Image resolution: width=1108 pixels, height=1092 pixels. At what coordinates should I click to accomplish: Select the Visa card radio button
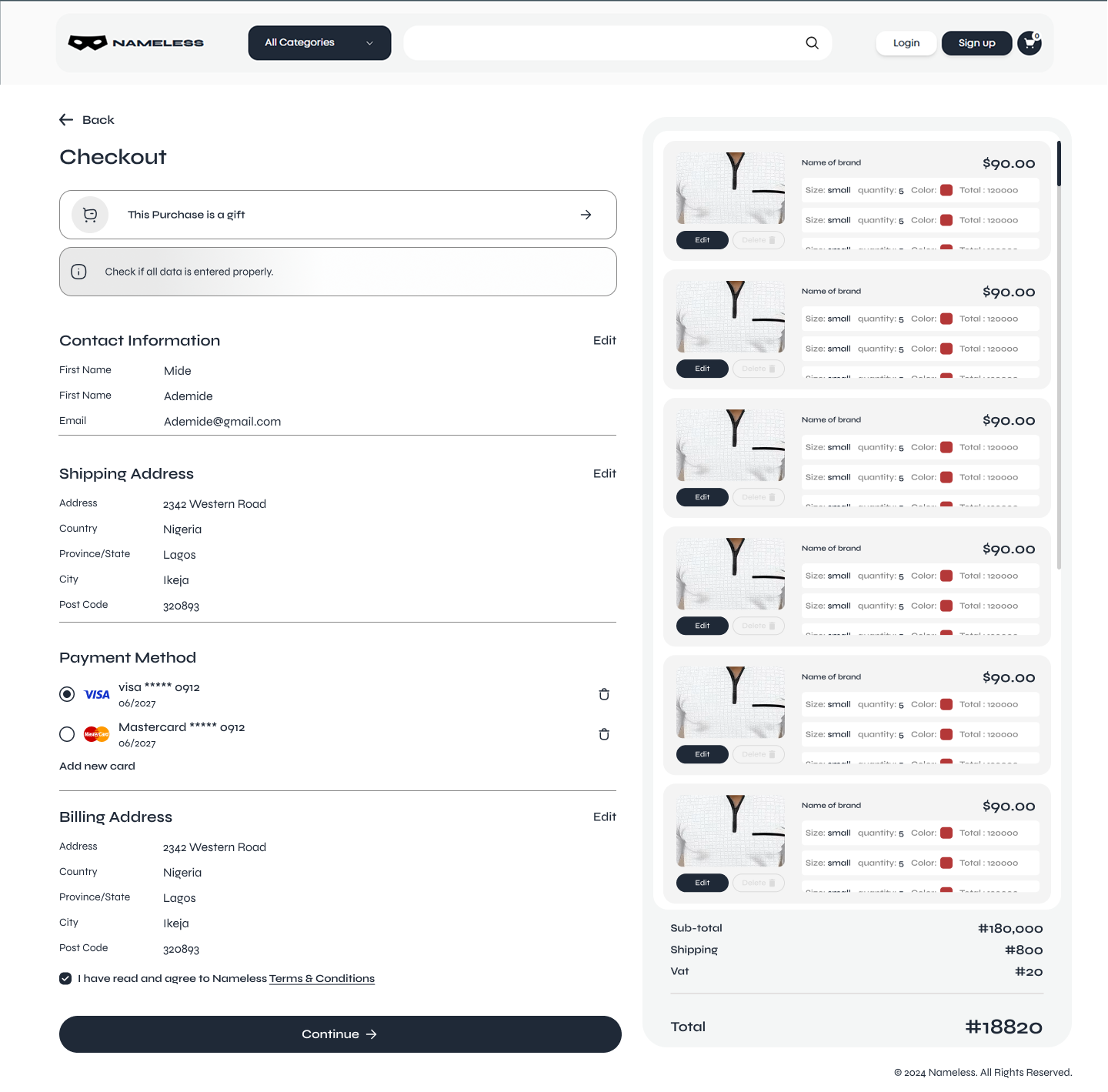coord(67,694)
